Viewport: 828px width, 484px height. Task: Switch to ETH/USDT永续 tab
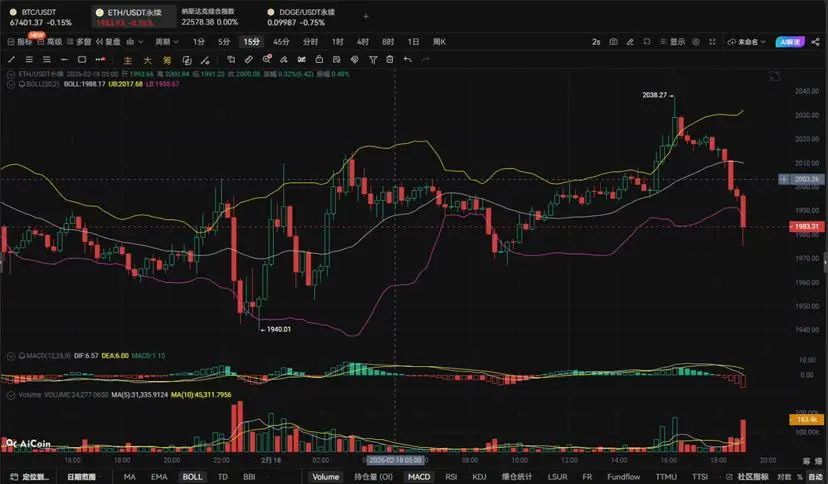coord(134,17)
